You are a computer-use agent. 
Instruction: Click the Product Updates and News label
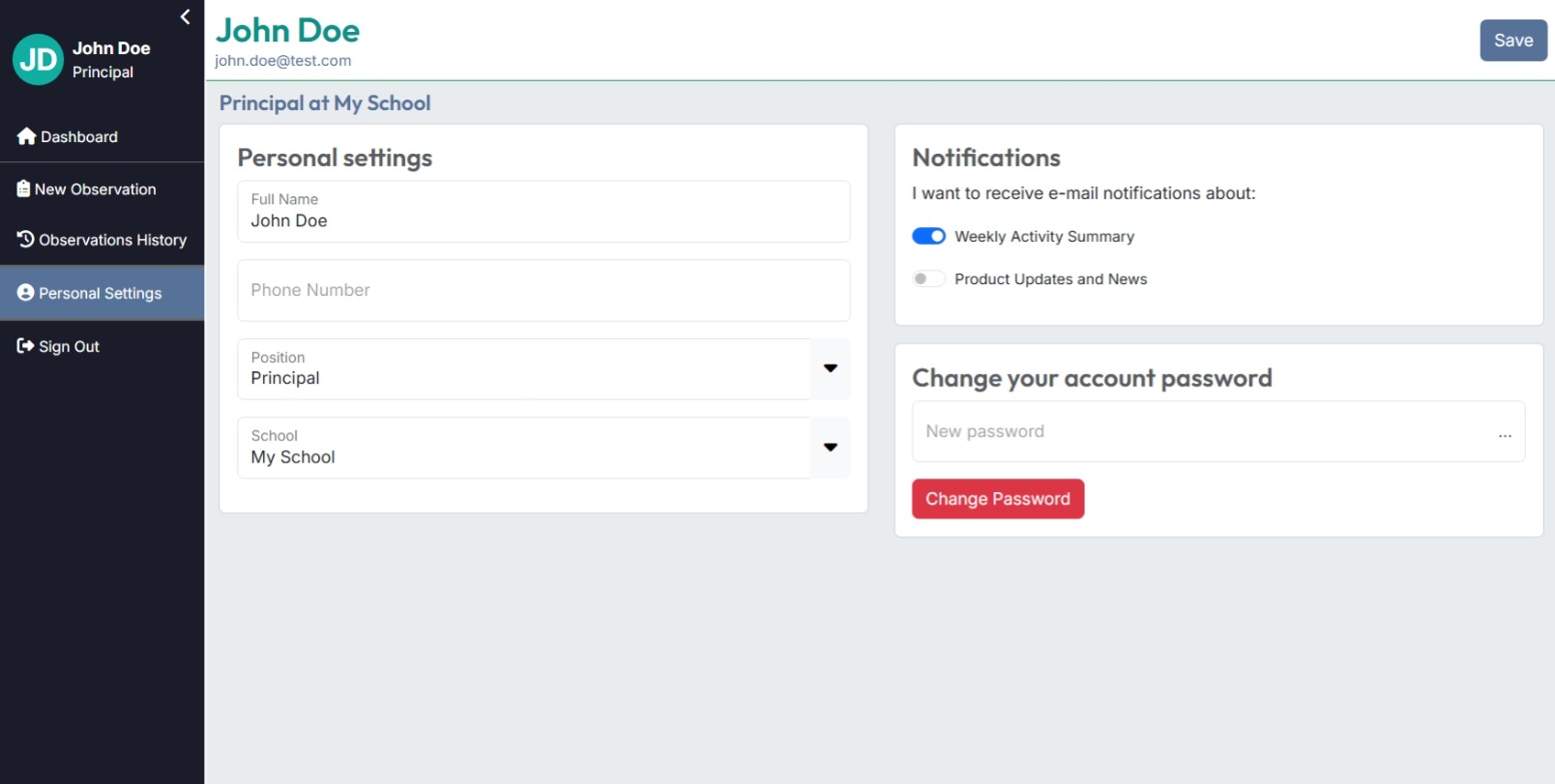[1050, 278]
